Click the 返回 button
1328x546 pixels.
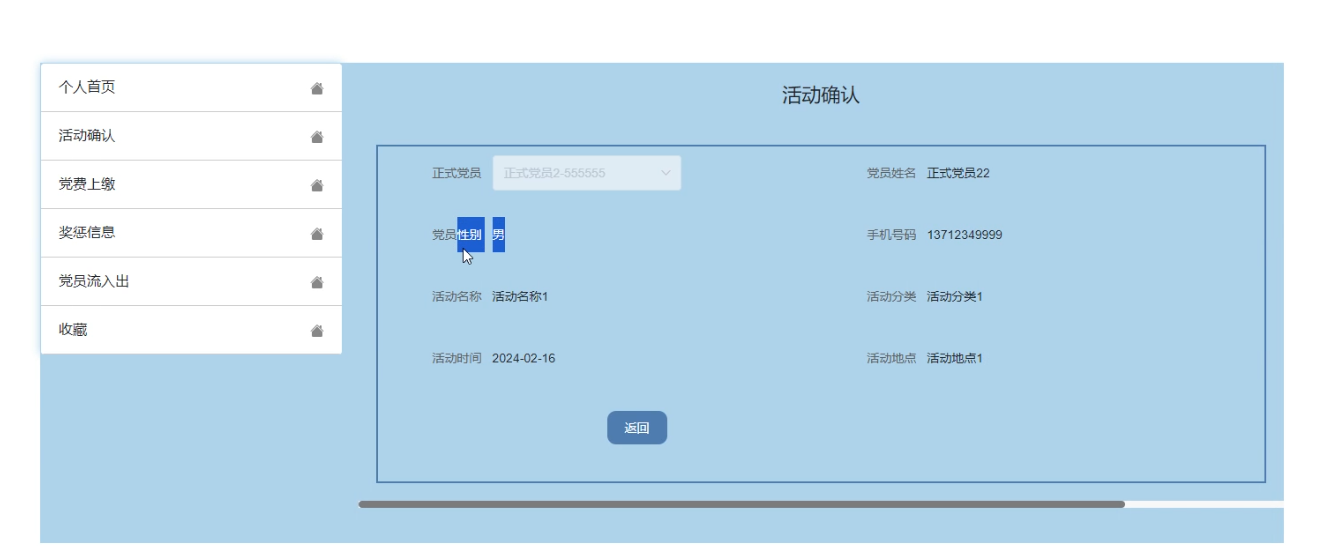637,428
